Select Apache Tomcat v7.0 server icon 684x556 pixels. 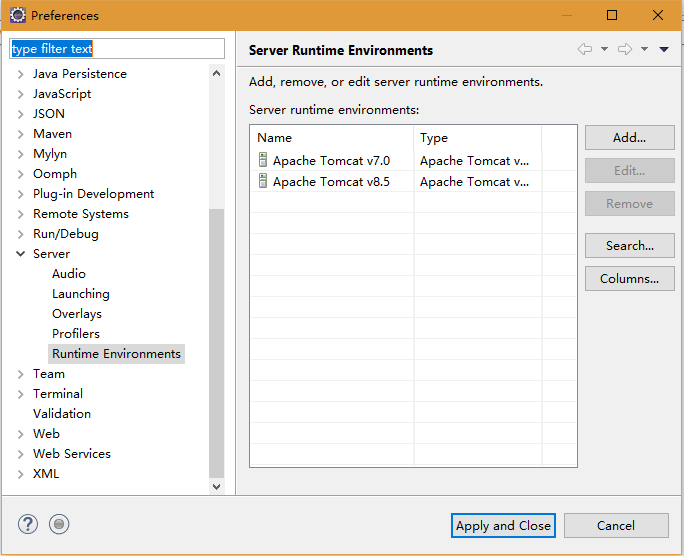coord(263,160)
